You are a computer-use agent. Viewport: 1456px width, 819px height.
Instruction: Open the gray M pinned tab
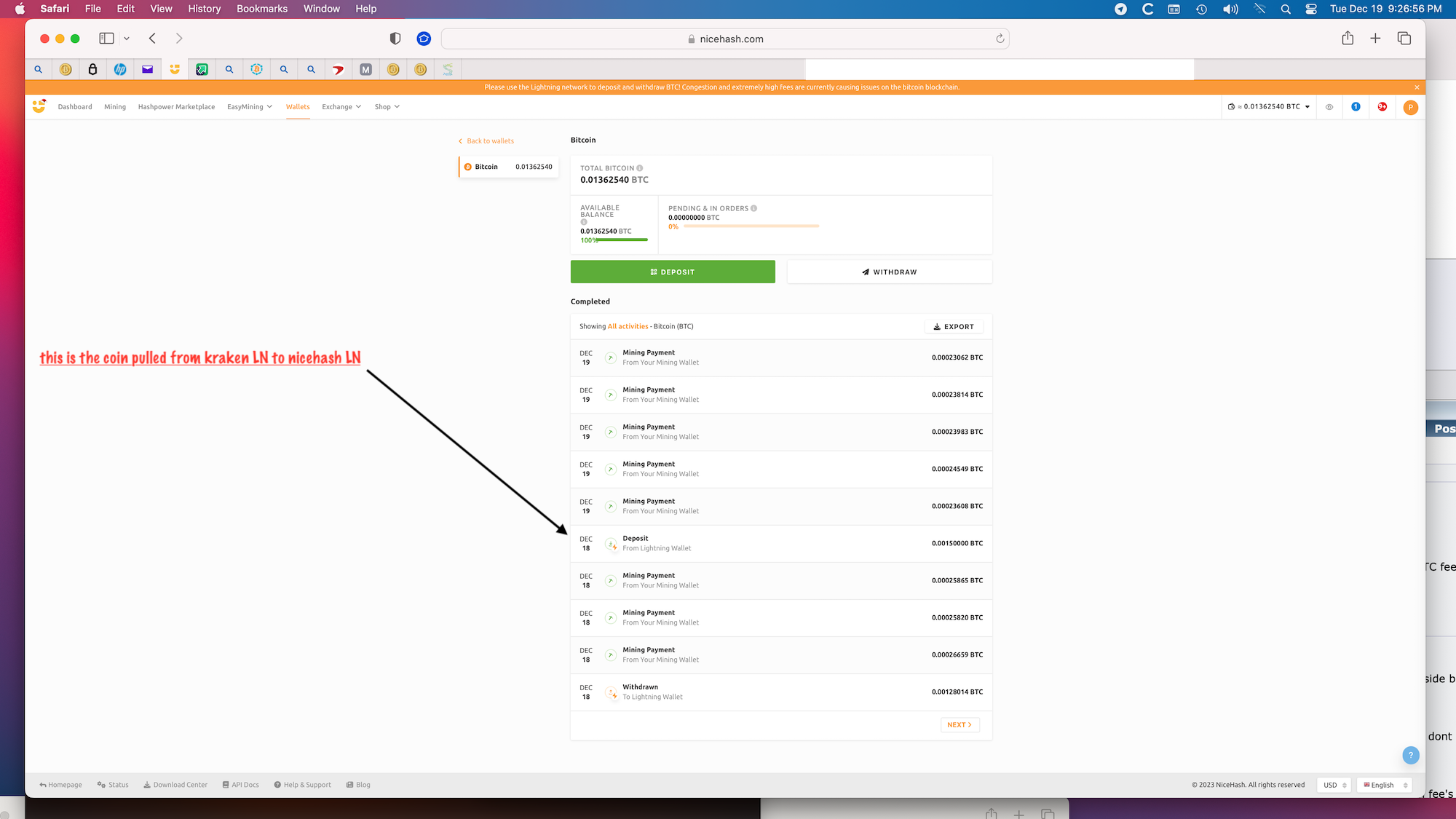click(365, 69)
